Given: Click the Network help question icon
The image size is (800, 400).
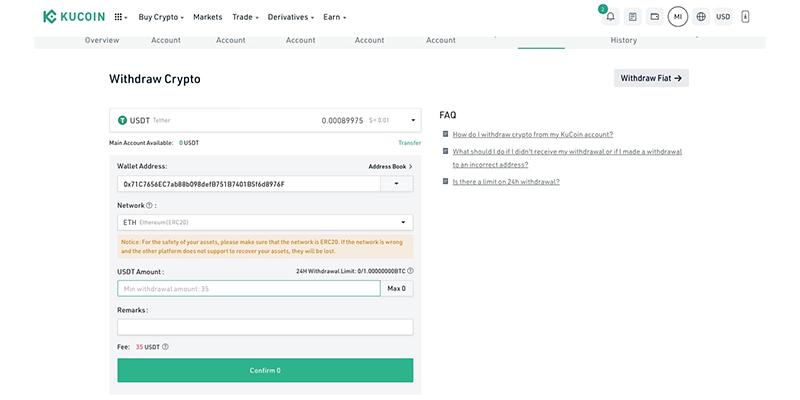Looking at the screenshot, I should point(149,206).
